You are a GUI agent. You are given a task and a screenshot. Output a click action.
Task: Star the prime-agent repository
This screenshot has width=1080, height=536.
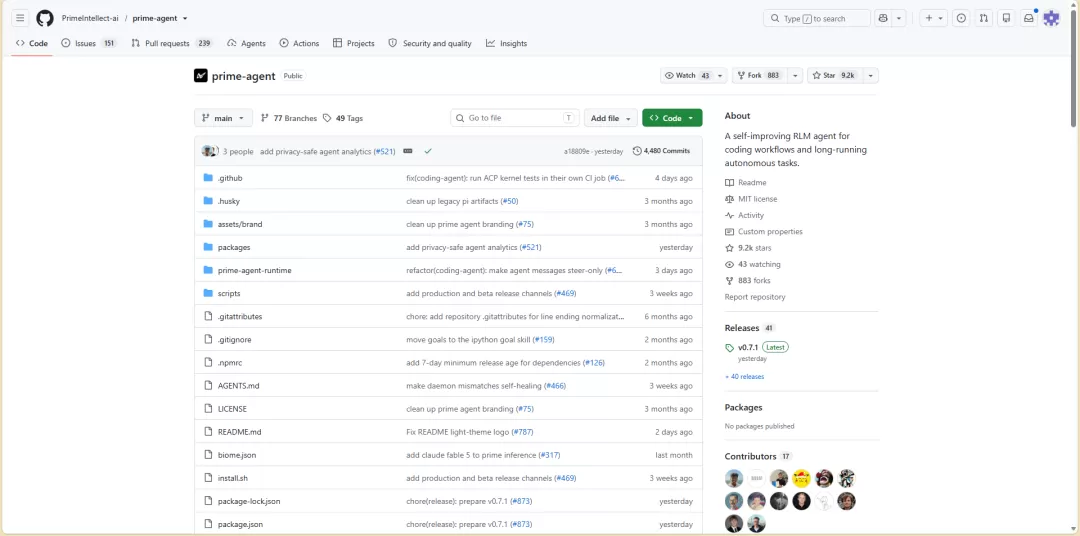point(834,76)
